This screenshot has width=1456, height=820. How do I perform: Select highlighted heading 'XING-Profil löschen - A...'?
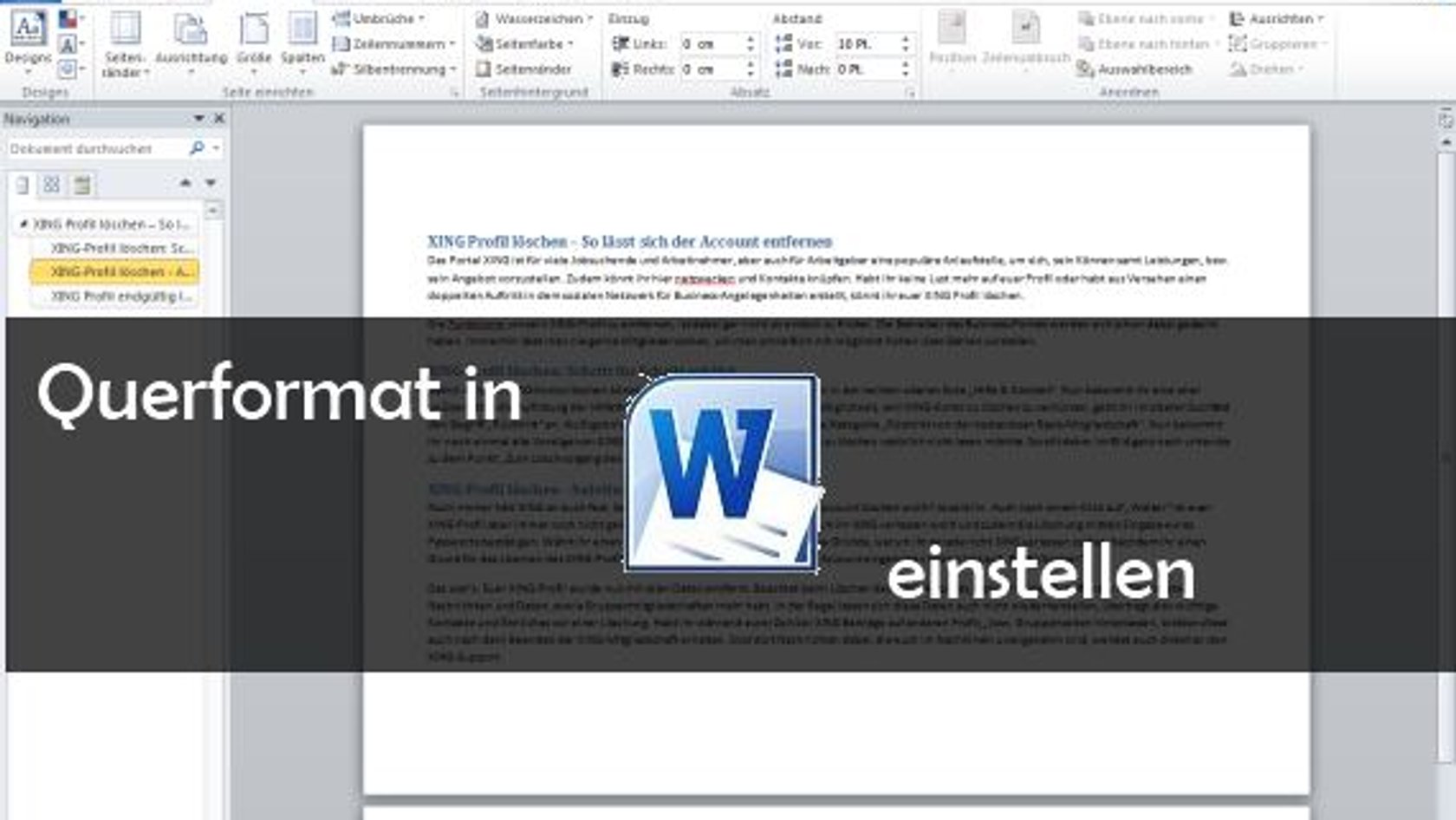pyautogui.click(x=114, y=272)
